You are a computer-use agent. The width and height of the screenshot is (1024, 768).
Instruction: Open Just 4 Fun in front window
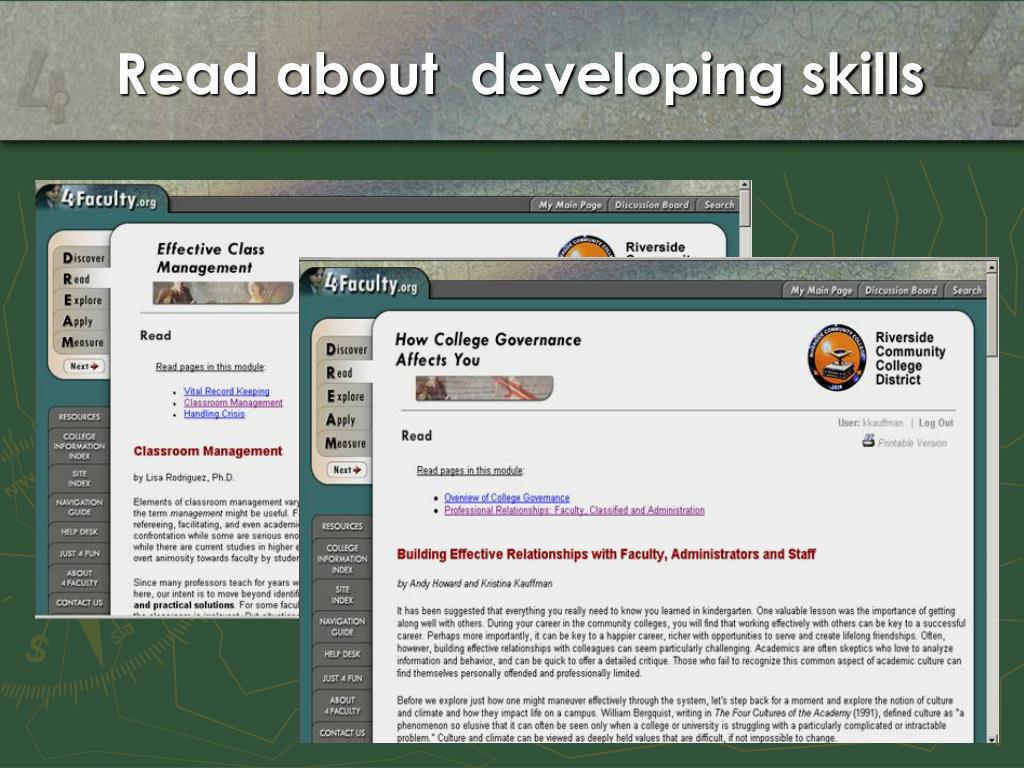click(342, 679)
